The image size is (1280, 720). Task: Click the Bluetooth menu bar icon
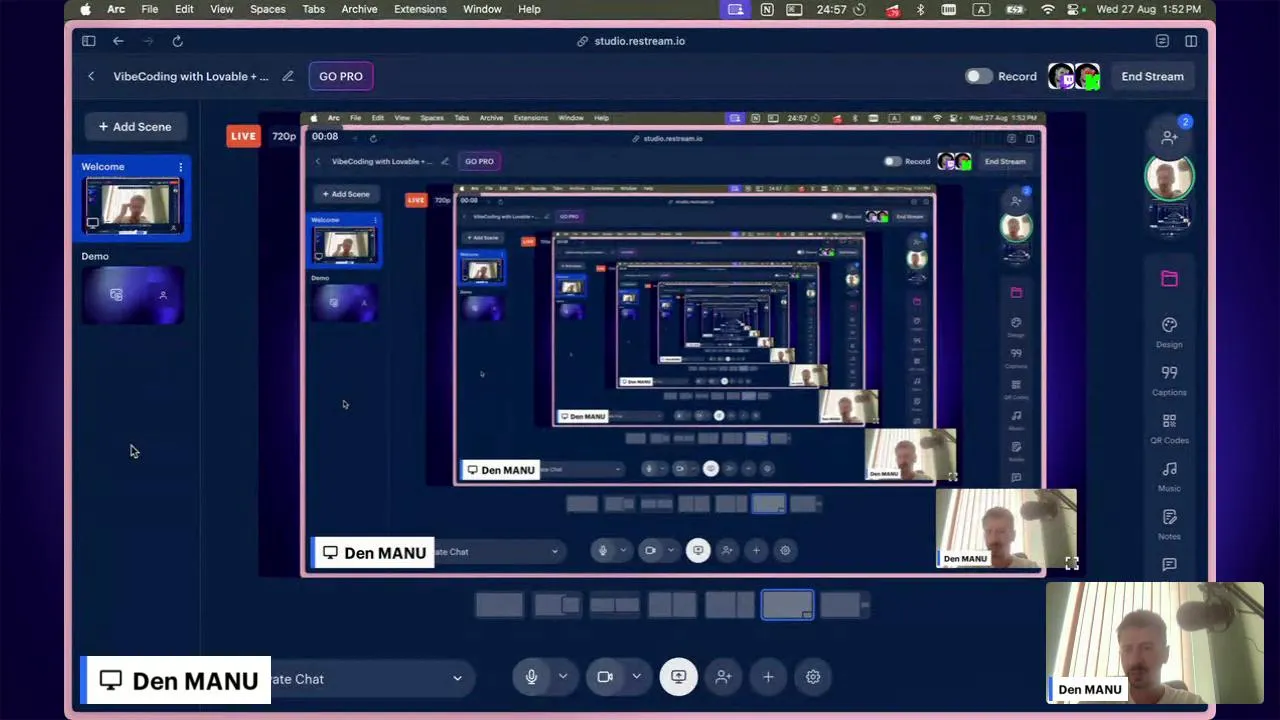(x=921, y=9)
